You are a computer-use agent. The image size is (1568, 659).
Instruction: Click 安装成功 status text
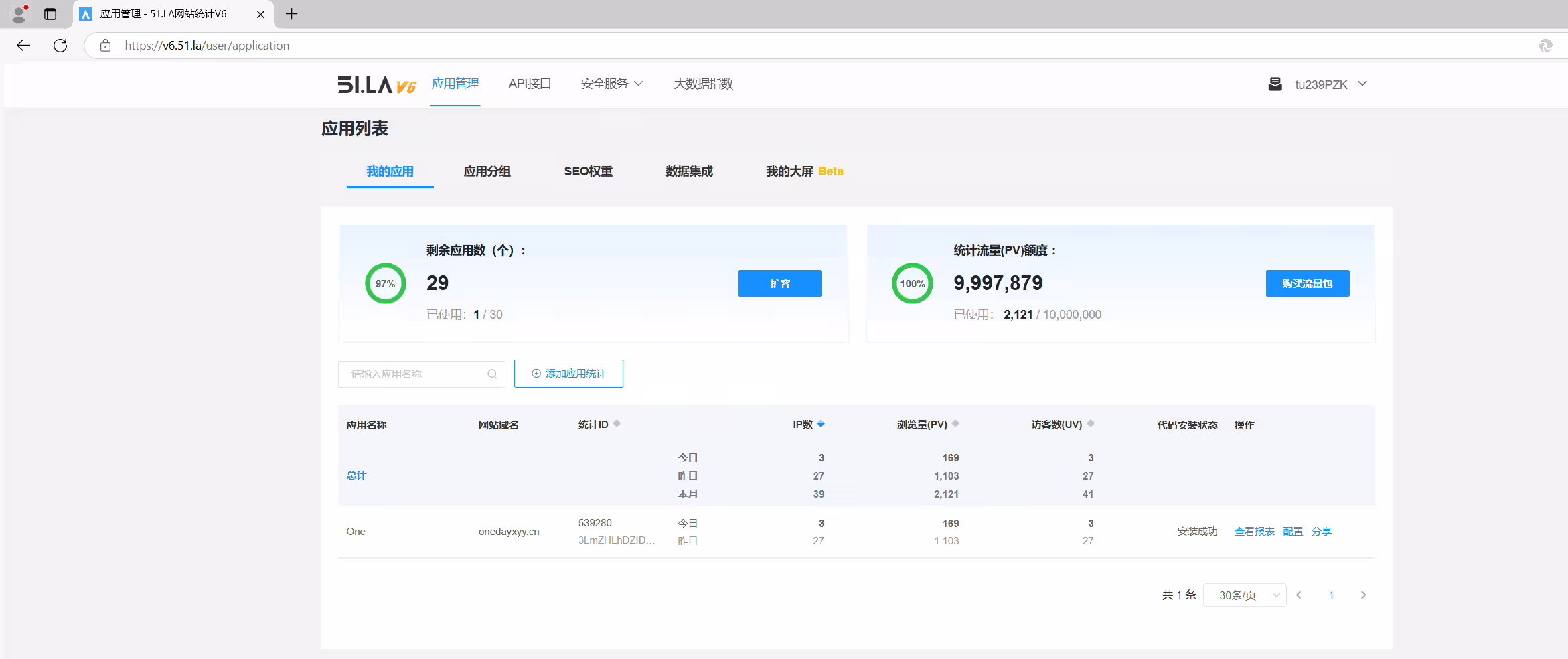click(x=1197, y=532)
